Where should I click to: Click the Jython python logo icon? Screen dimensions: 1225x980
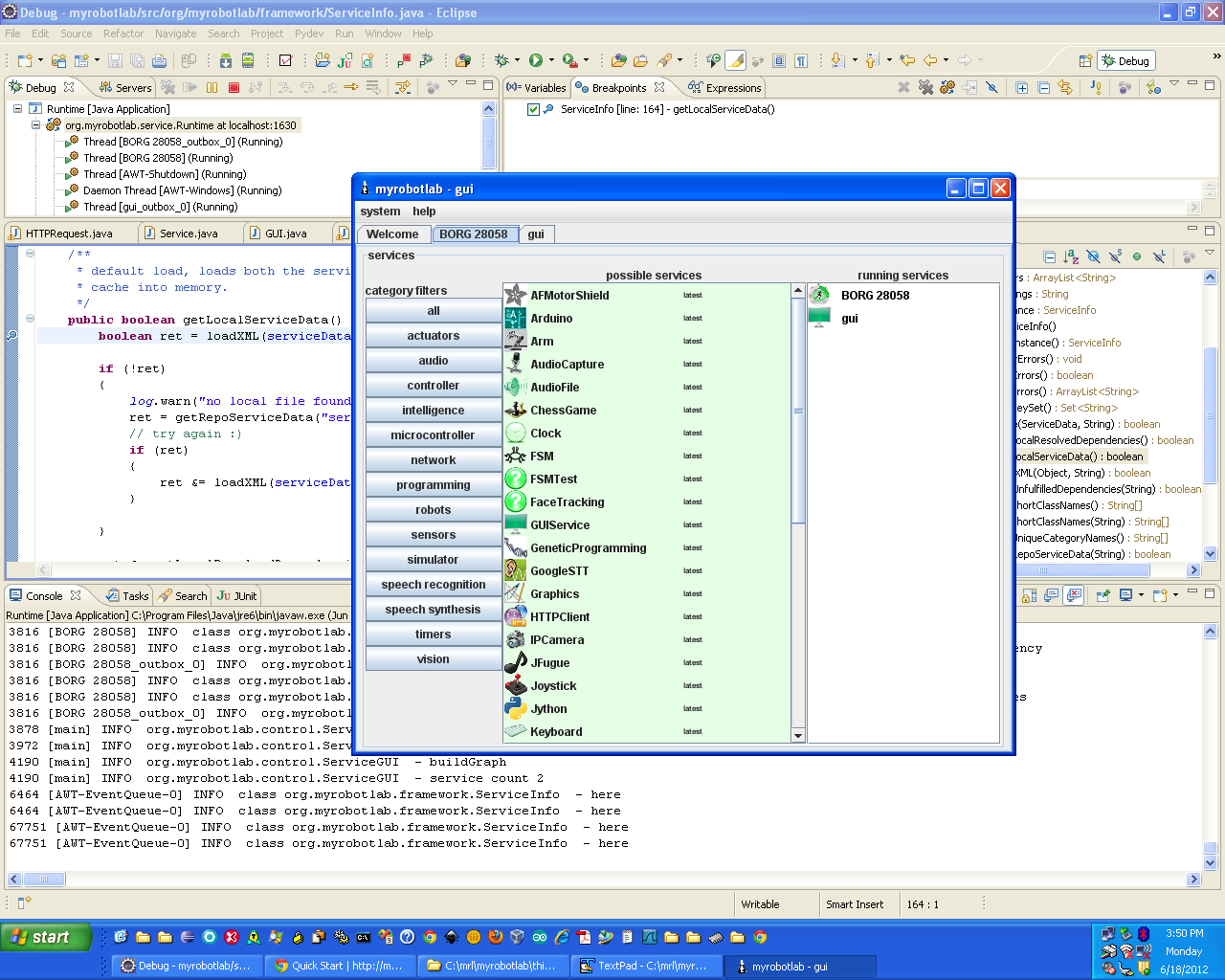[x=515, y=708]
